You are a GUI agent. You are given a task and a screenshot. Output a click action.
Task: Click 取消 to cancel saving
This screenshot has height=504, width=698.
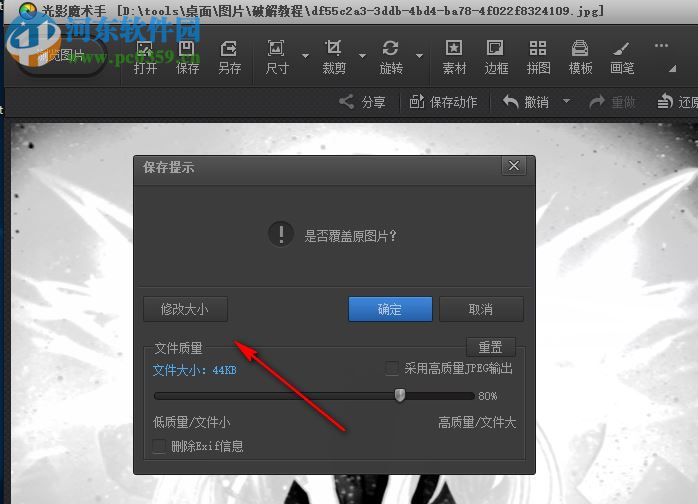click(x=481, y=309)
